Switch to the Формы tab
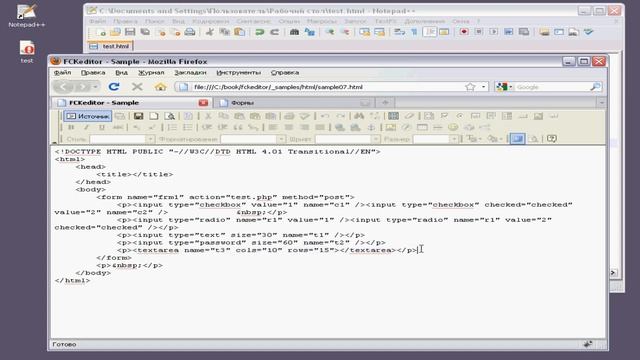 293,103
